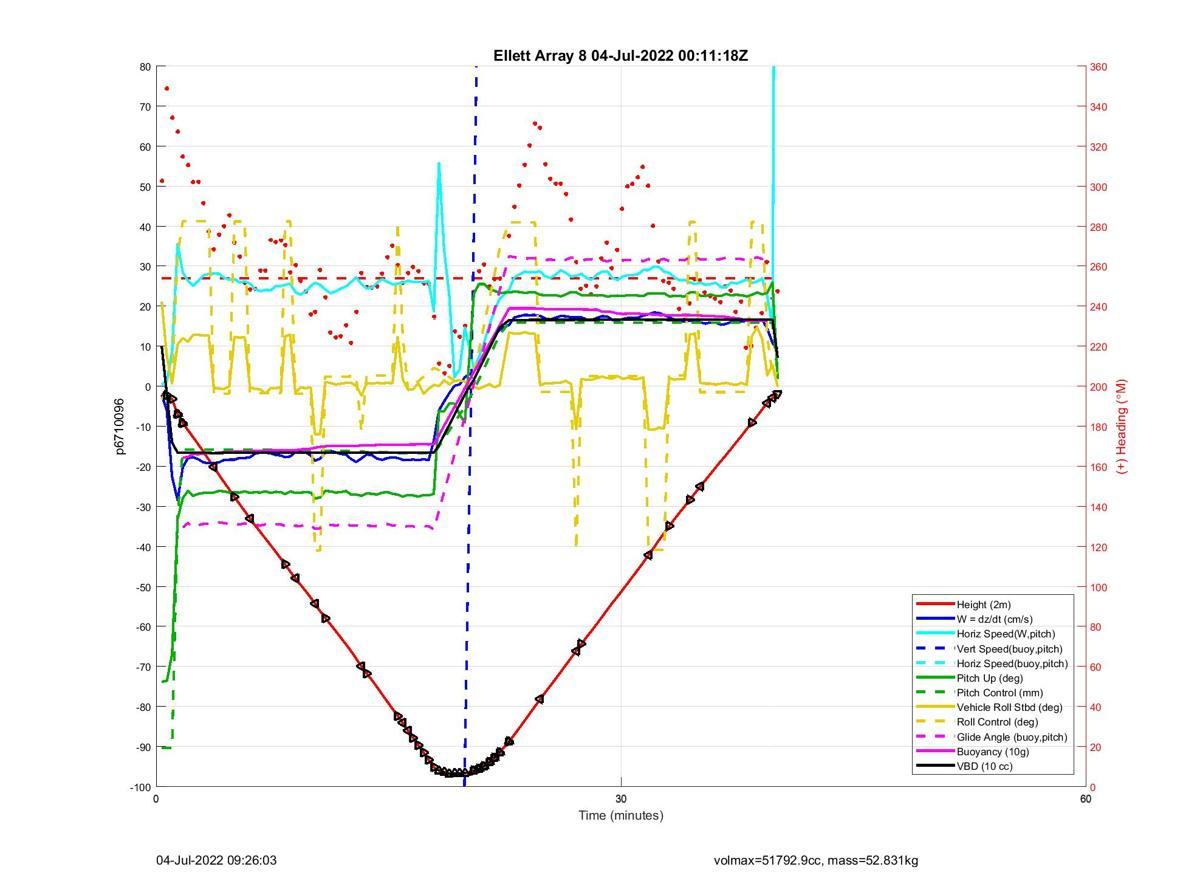Click the y-axis tick '70'

pyautogui.click(x=145, y=107)
